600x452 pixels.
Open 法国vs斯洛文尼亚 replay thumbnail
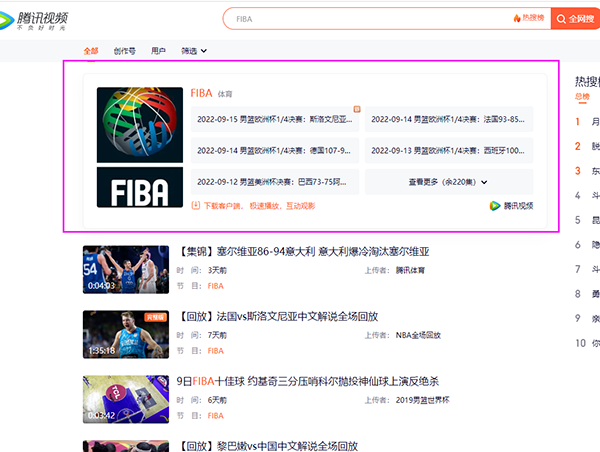click(x=126, y=334)
